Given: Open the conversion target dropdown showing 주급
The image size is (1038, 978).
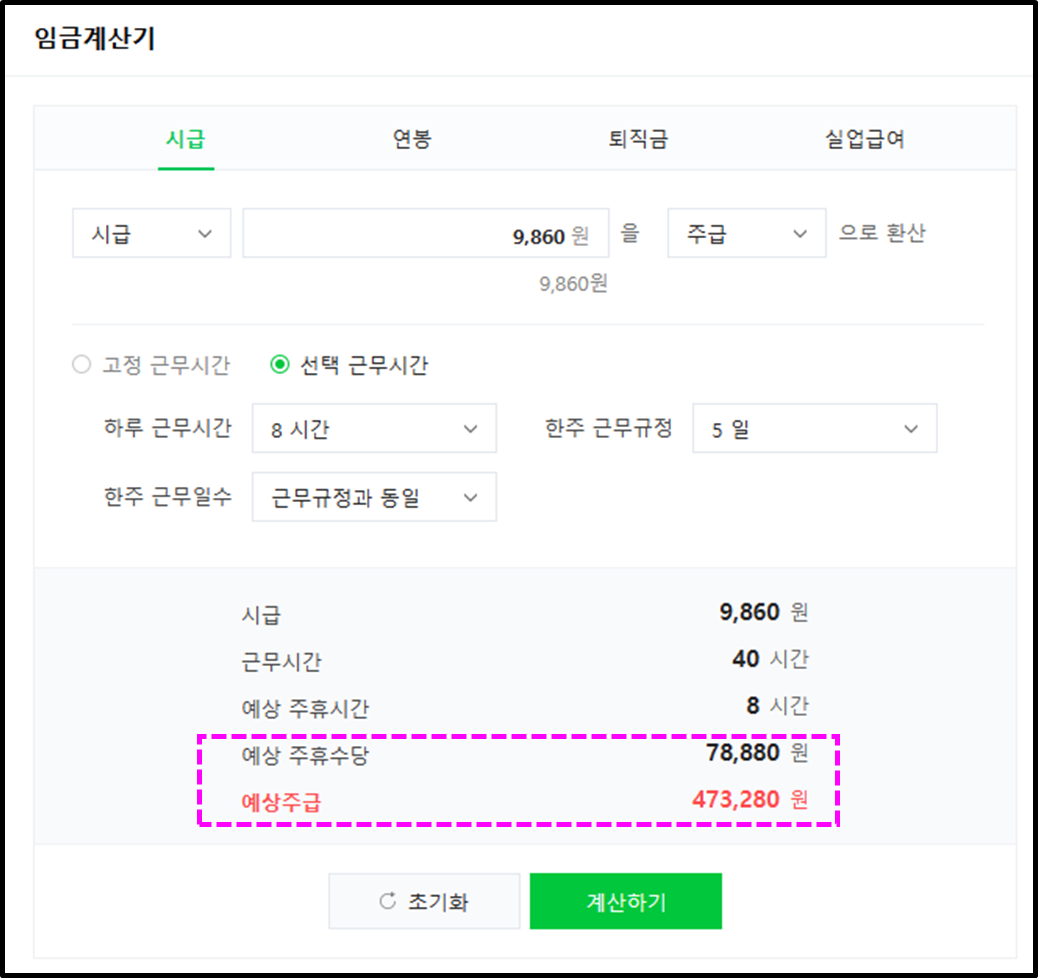Looking at the screenshot, I should [746, 233].
